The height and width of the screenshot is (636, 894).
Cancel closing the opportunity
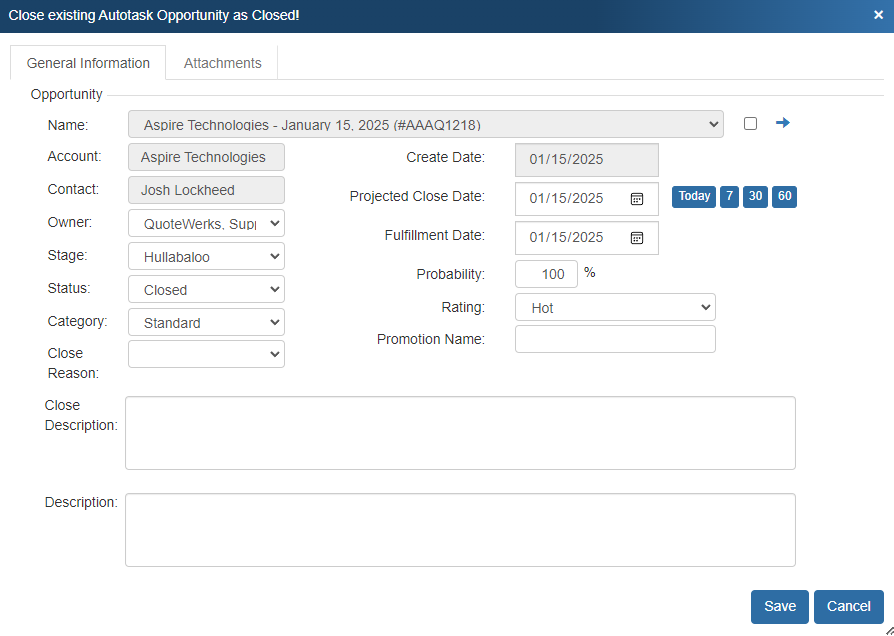click(848, 606)
